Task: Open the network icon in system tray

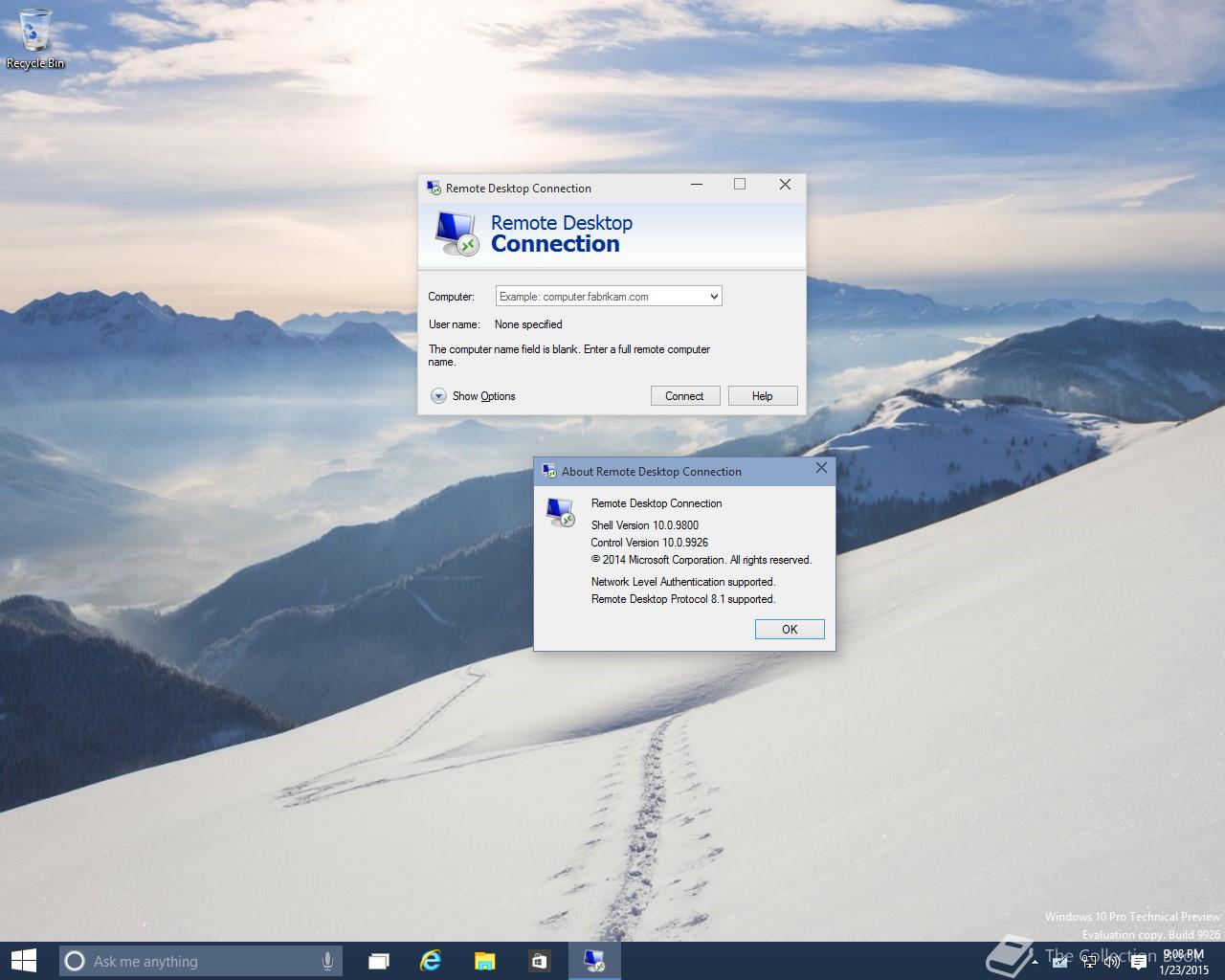Action: pyautogui.click(x=1089, y=961)
